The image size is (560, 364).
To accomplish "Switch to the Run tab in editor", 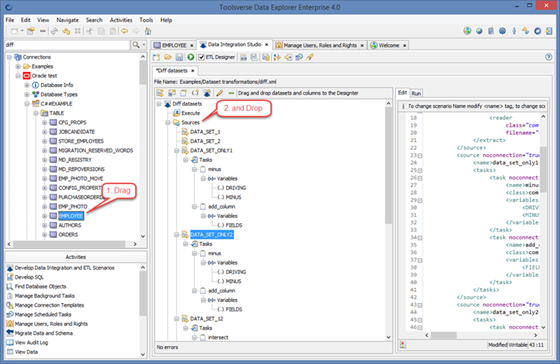I will click(x=416, y=93).
